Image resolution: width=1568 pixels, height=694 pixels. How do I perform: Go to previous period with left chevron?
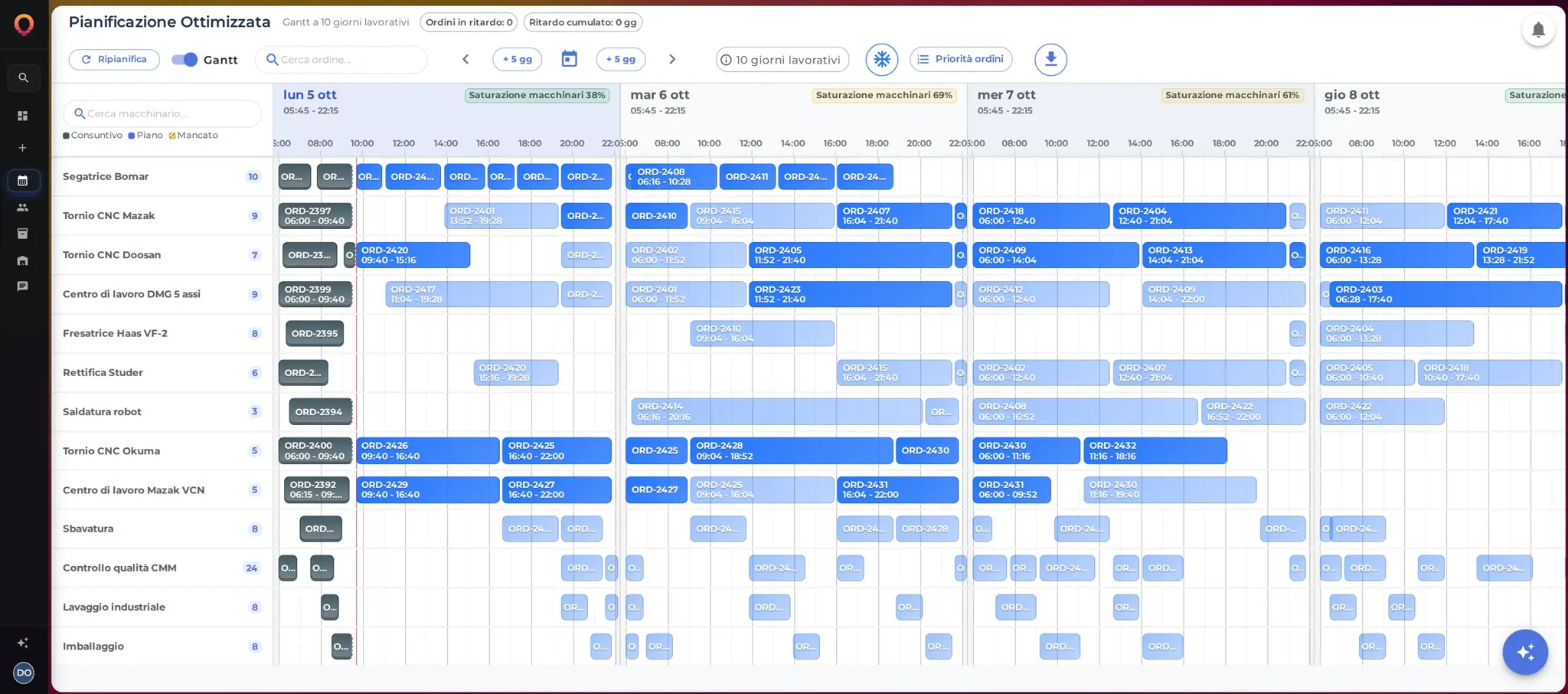click(465, 59)
